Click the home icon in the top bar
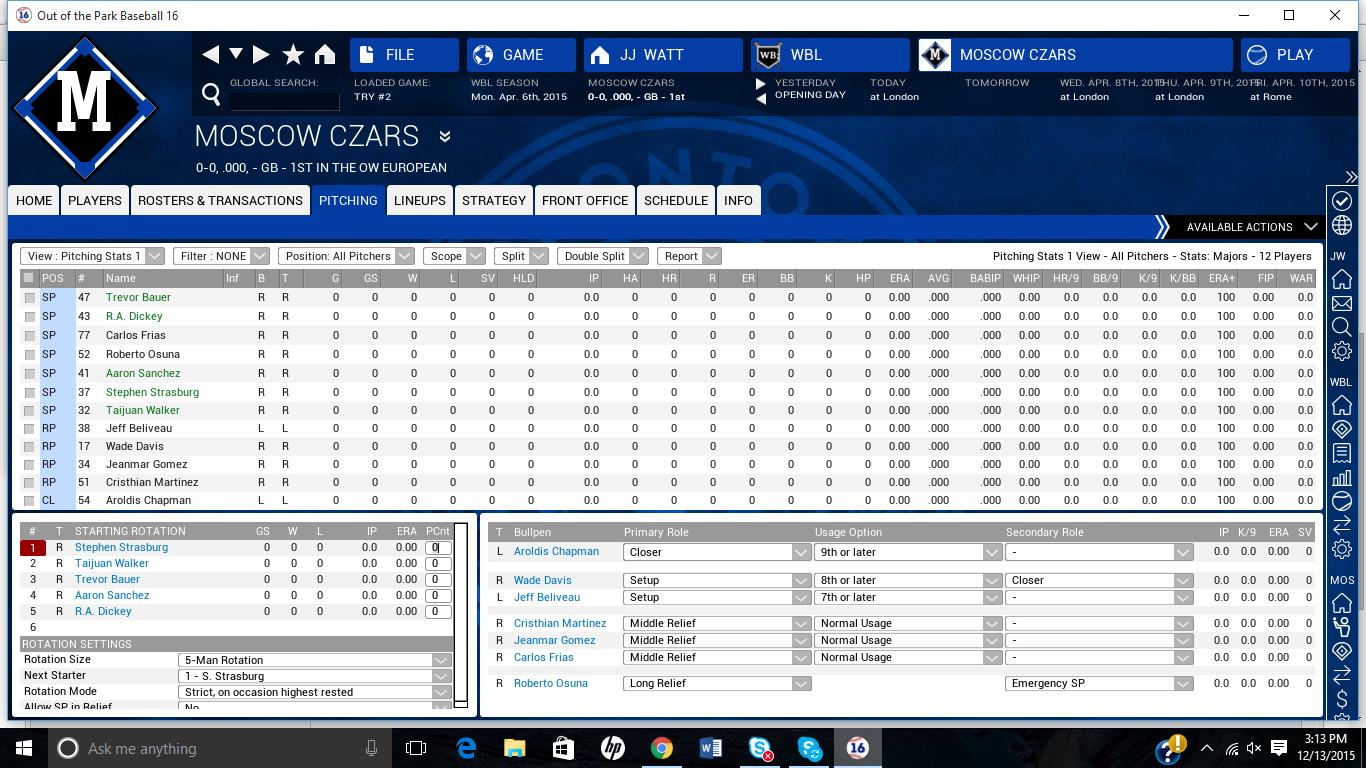The height and width of the screenshot is (768, 1366). [x=325, y=54]
